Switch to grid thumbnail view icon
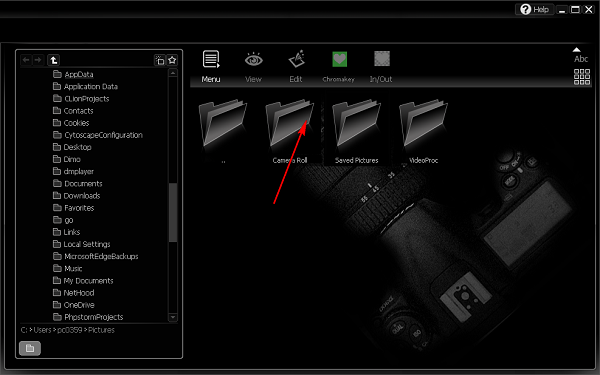Image resolution: width=600 pixels, height=375 pixels. click(x=582, y=77)
